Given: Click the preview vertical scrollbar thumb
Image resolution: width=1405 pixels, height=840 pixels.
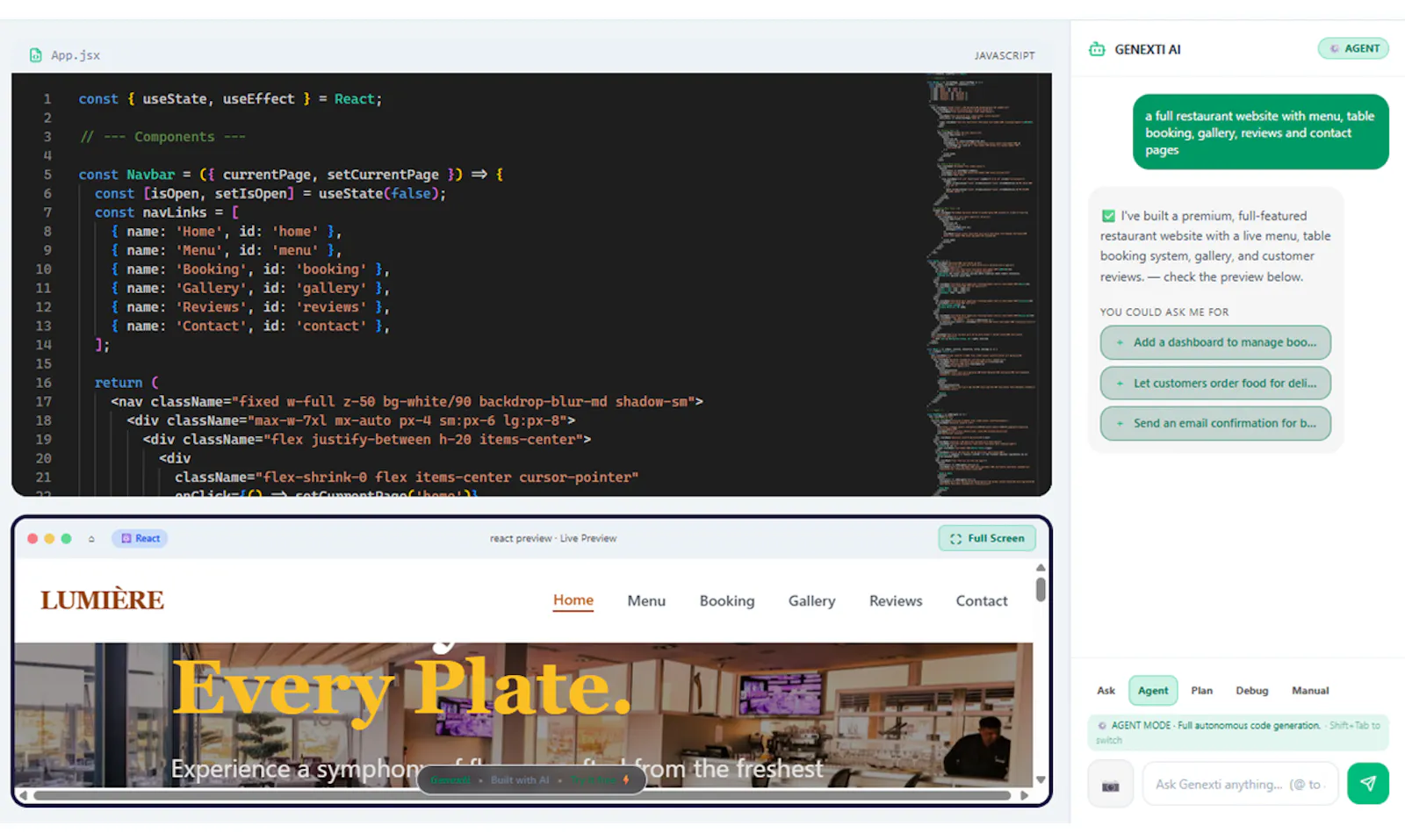Looking at the screenshot, I should (1041, 589).
